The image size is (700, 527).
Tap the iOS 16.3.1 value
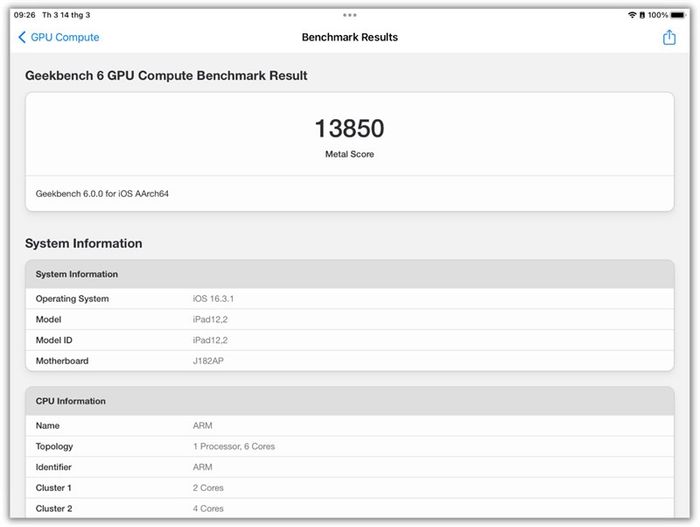pos(213,299)
